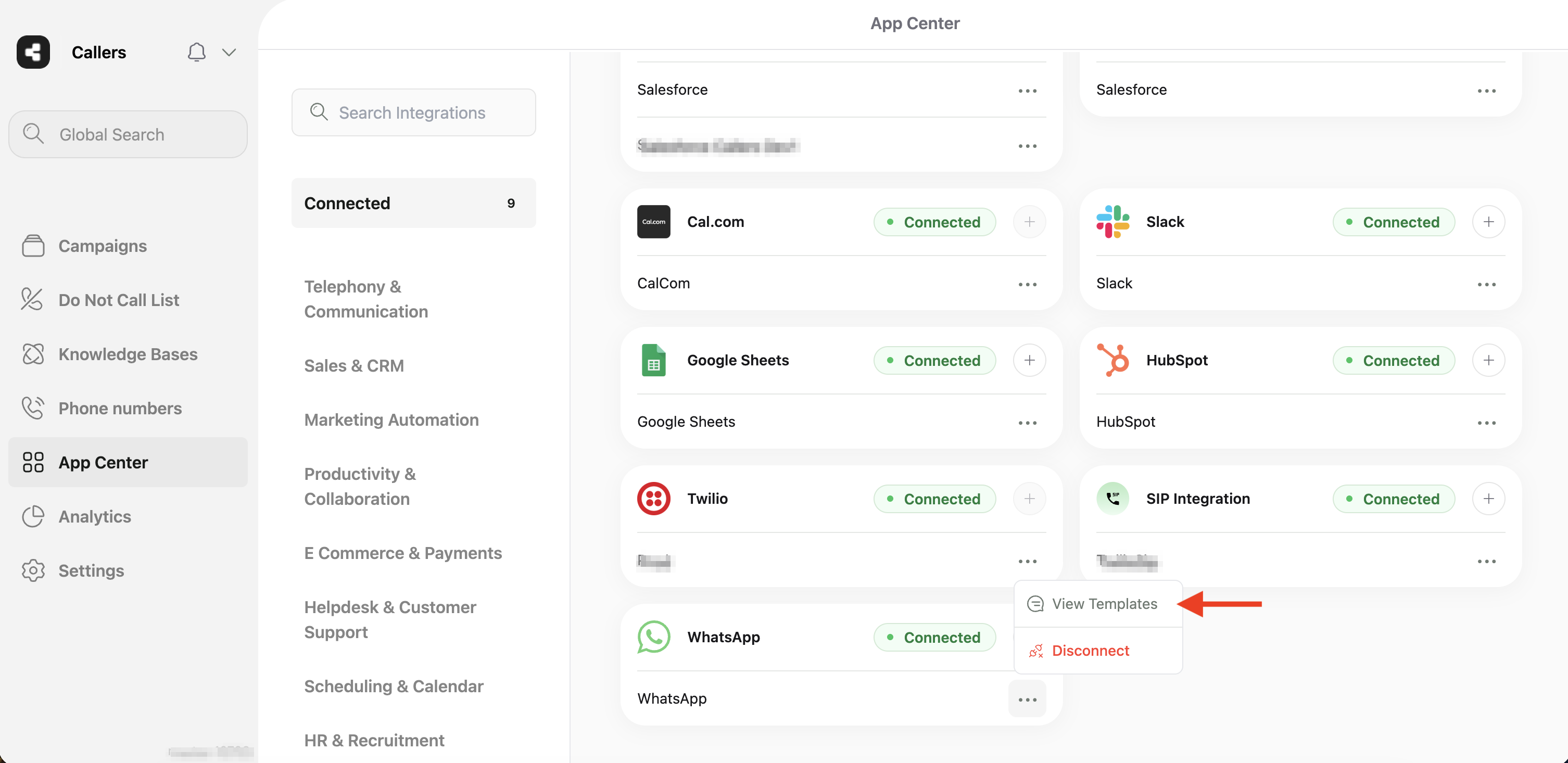The width and height of the screenshot is (1568, 763).
Task: Select App Center in sidebar
Action: point(128,462)
